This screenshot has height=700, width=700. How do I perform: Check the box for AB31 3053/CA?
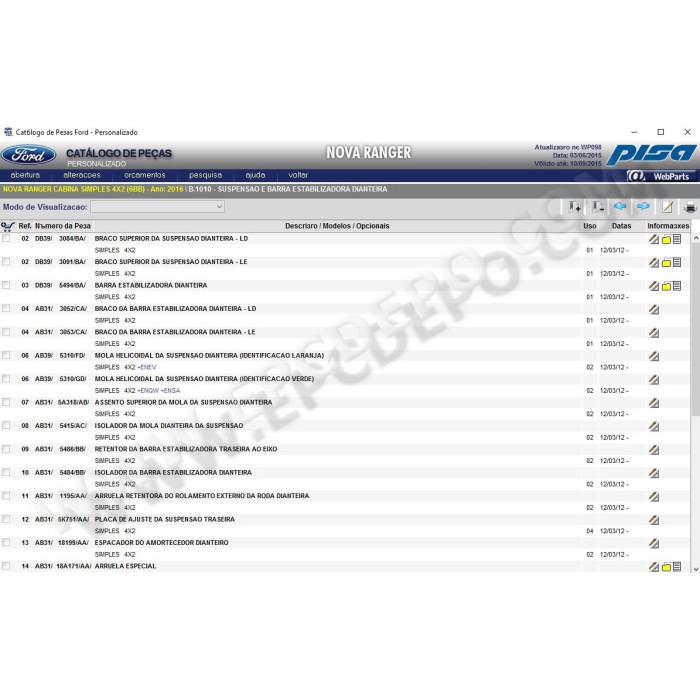[6, 332]
